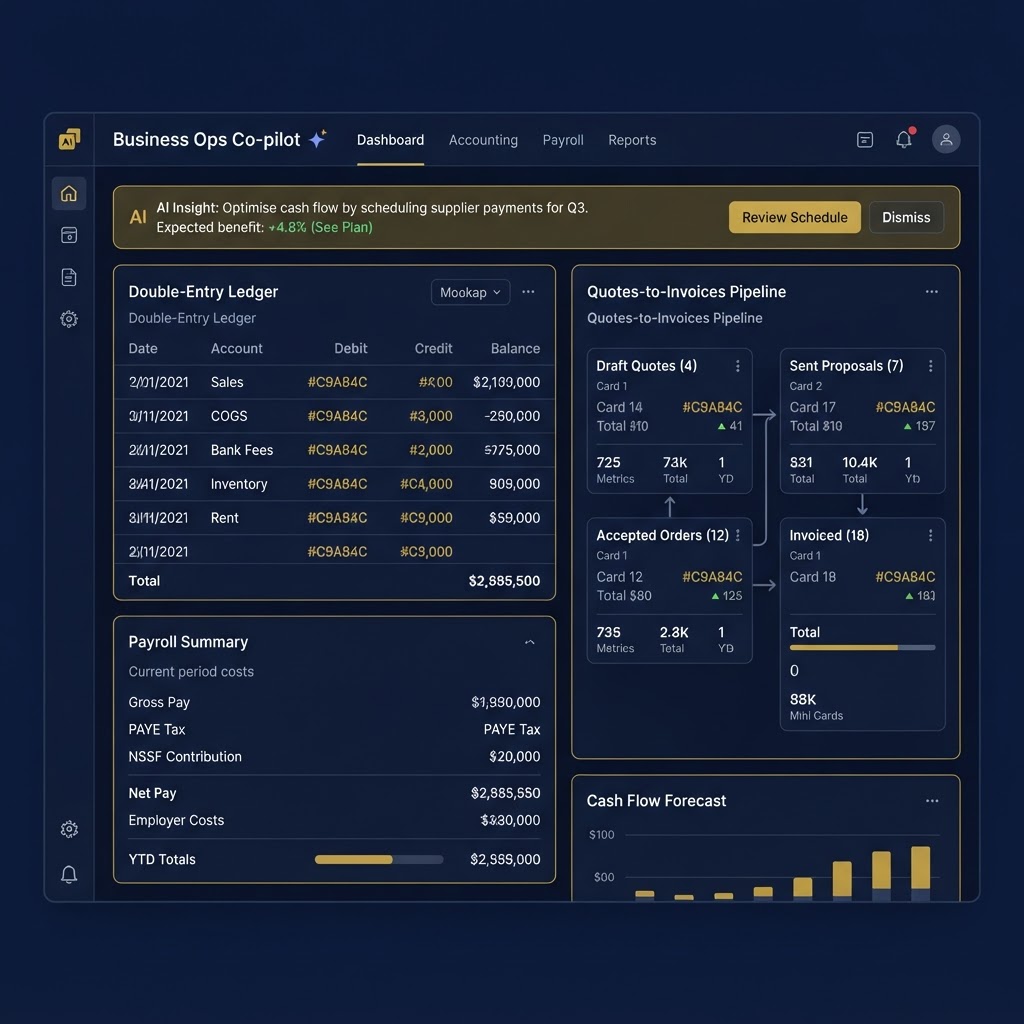
Task: Click the Credit column header
Action: tap(433, 349)
